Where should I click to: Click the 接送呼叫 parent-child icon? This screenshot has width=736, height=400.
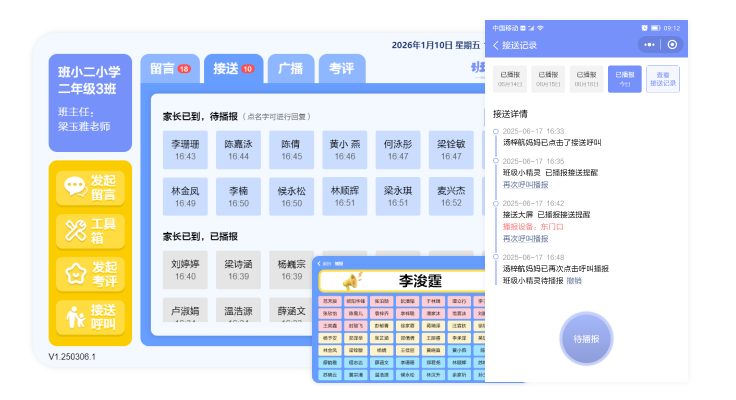75,316
